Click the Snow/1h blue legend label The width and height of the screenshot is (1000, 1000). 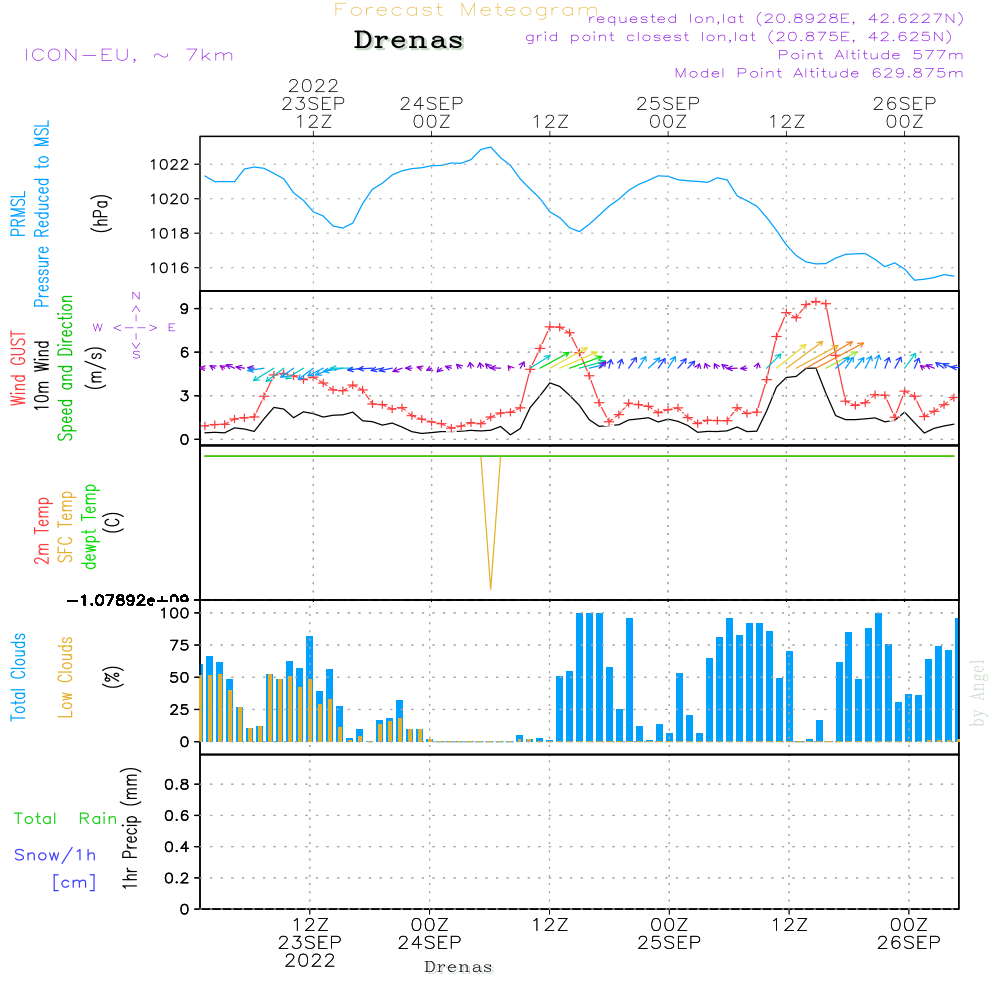[55, 855]
